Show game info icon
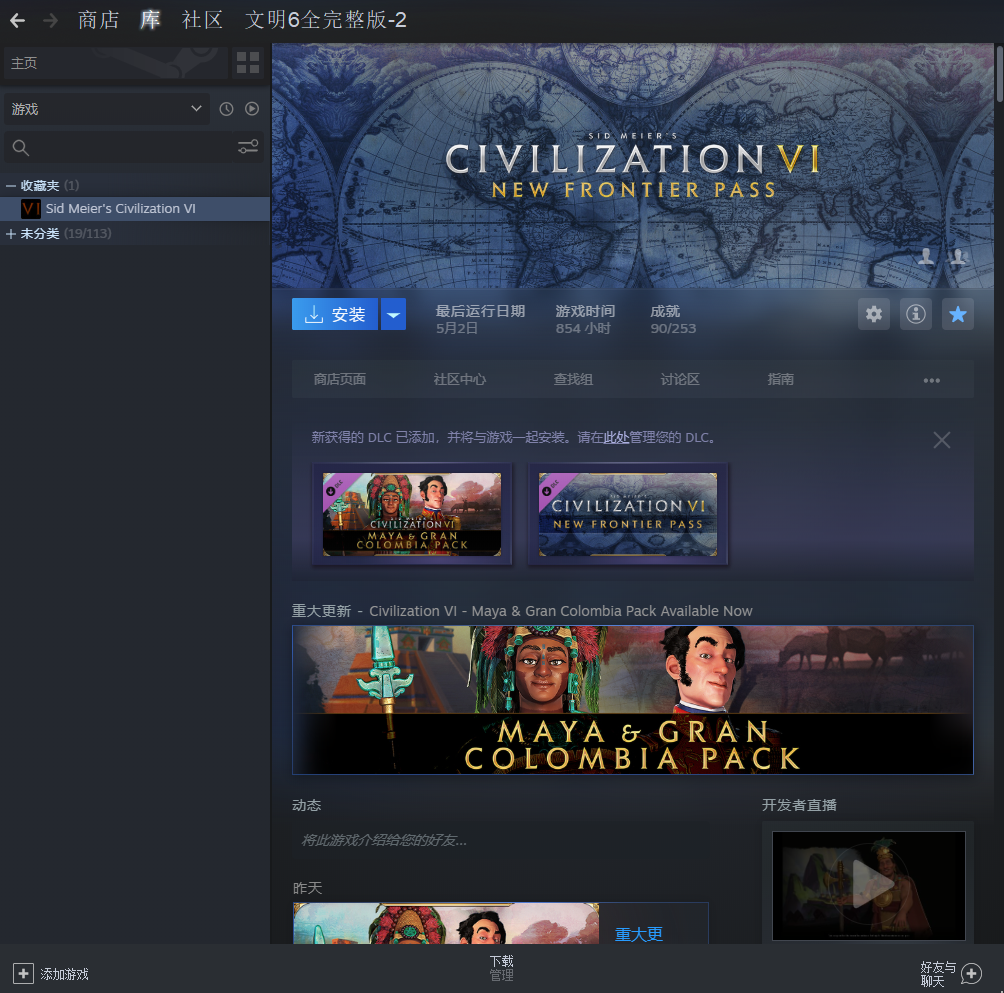This screenshot has height=993, width=1004. point(916,314)
